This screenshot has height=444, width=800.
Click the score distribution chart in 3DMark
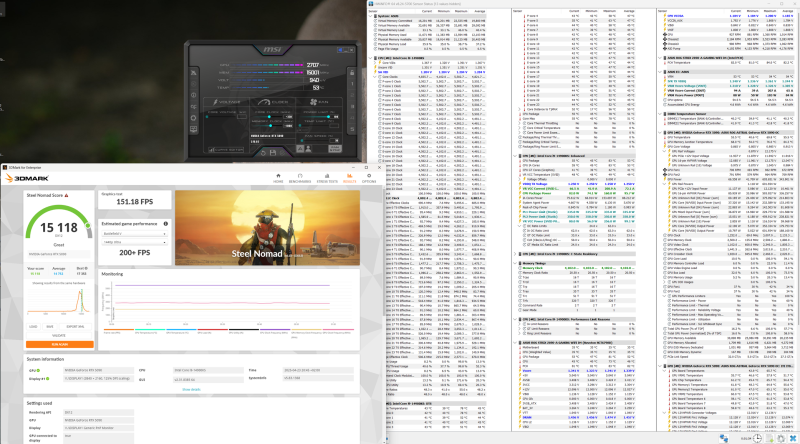[58, 302]
